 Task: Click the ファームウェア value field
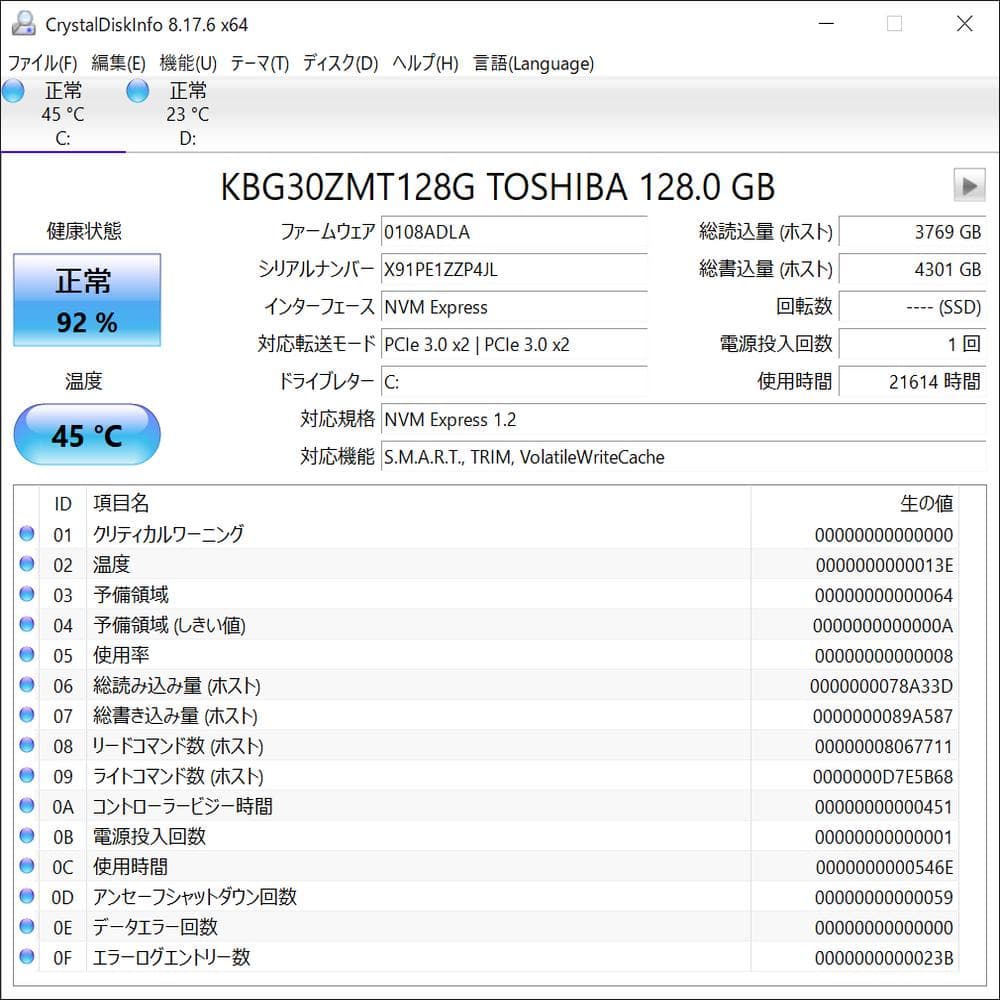[514, 232]
